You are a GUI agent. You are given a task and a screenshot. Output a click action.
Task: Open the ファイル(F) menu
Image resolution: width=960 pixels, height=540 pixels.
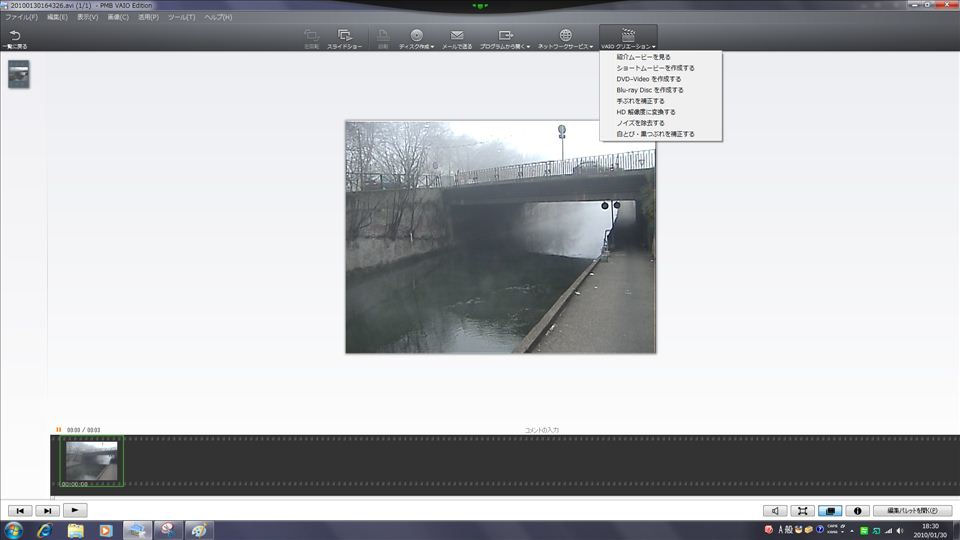(x=22, y=17)
